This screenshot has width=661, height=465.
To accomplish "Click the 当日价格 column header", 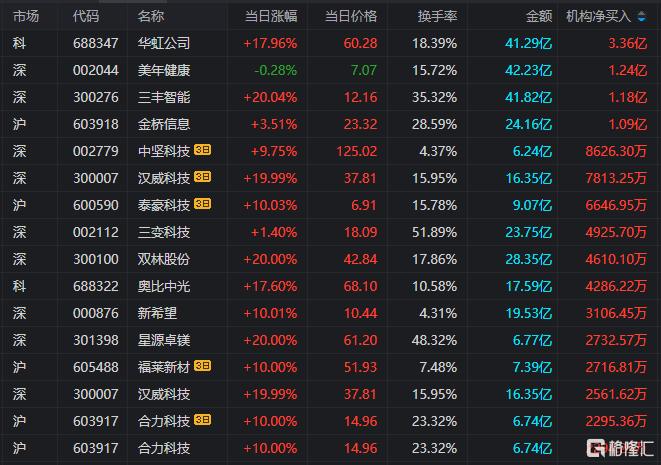I will (351, 16).
